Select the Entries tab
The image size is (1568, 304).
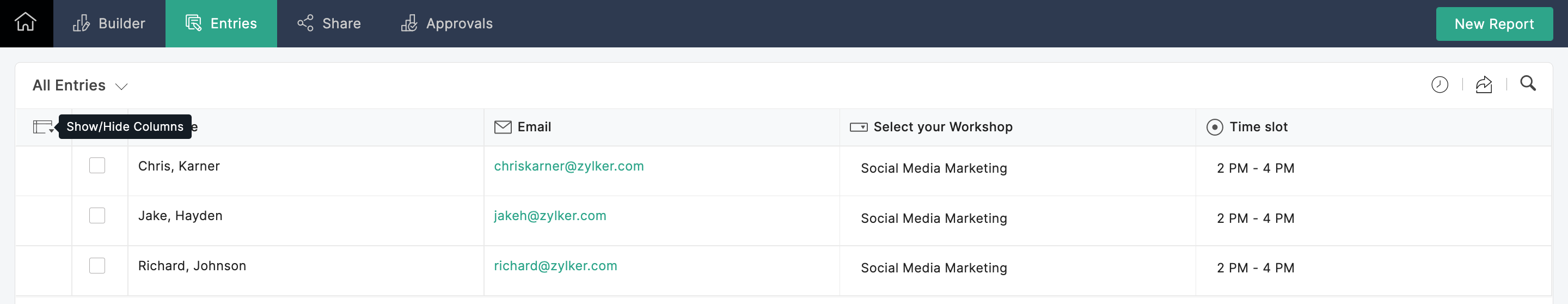(x=221, y=24)
